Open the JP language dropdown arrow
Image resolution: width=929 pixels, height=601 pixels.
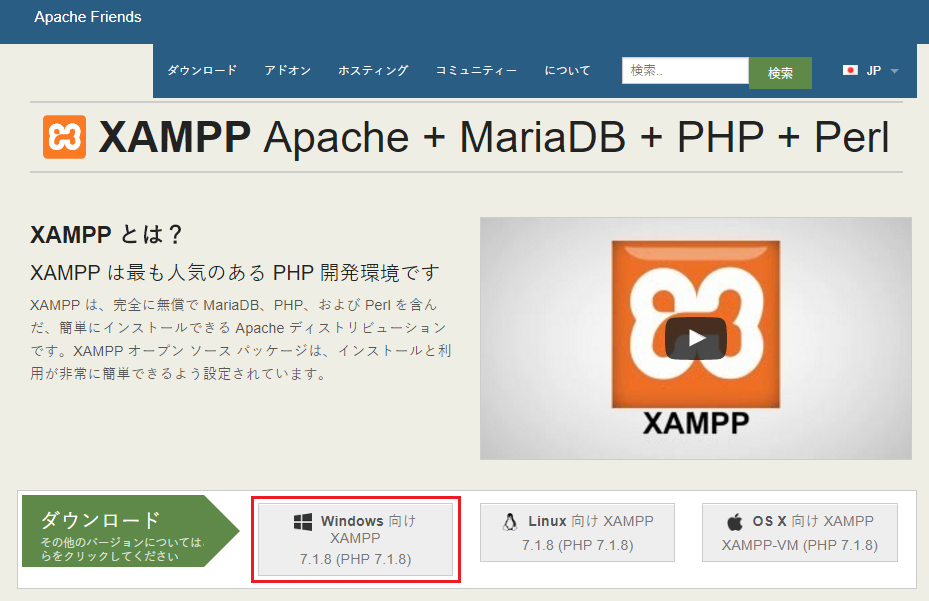coord(895,71)
